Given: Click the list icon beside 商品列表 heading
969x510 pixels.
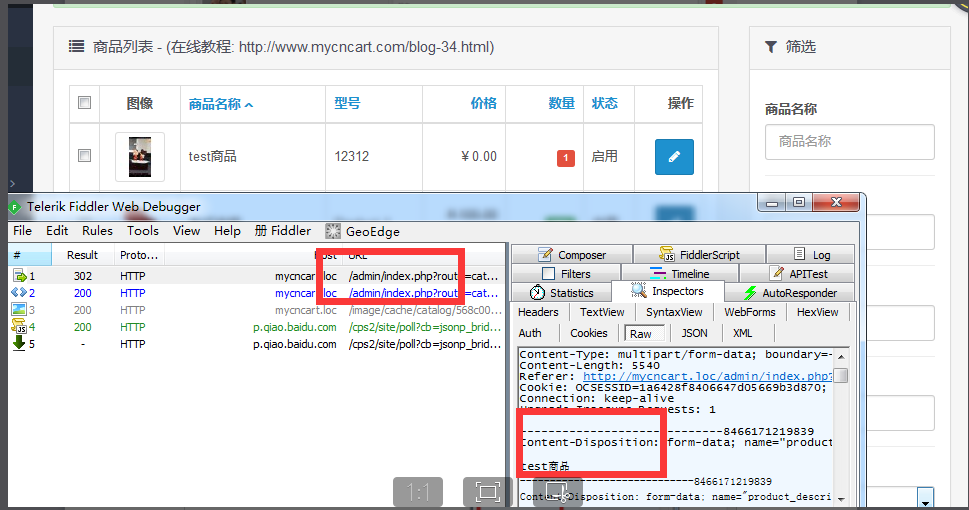Looking at the screenshot, I should pyautogui.click(x=76, y=46).
